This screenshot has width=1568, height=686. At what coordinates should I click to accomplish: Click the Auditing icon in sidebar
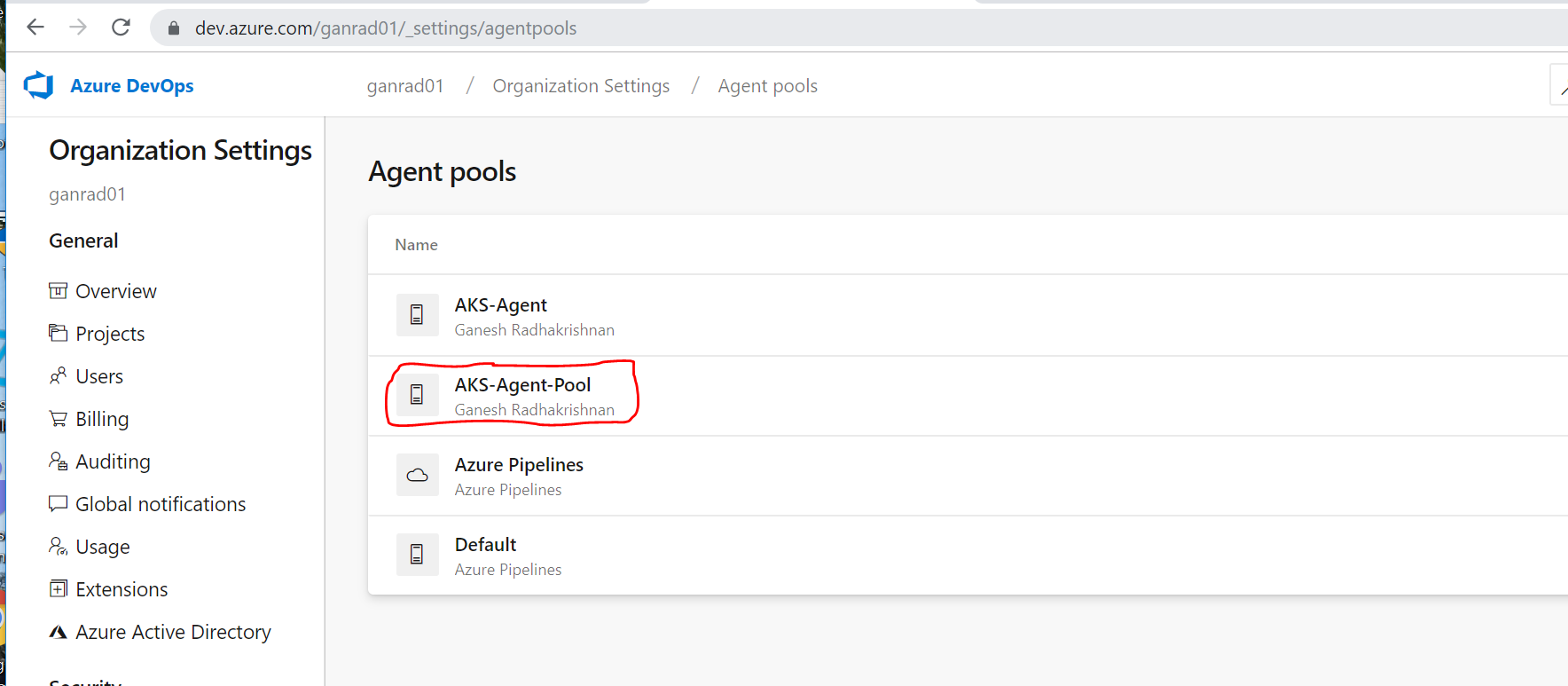point(59,461)
